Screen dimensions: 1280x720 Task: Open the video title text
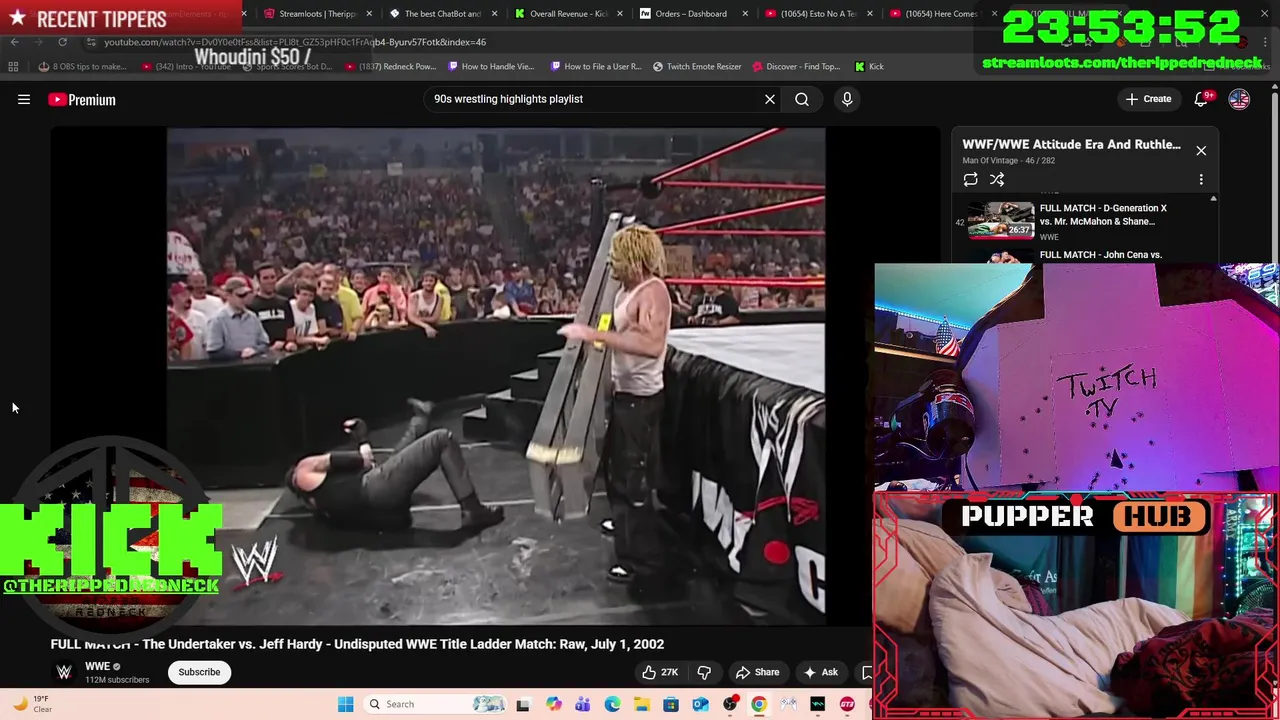[x=357, y=644]
